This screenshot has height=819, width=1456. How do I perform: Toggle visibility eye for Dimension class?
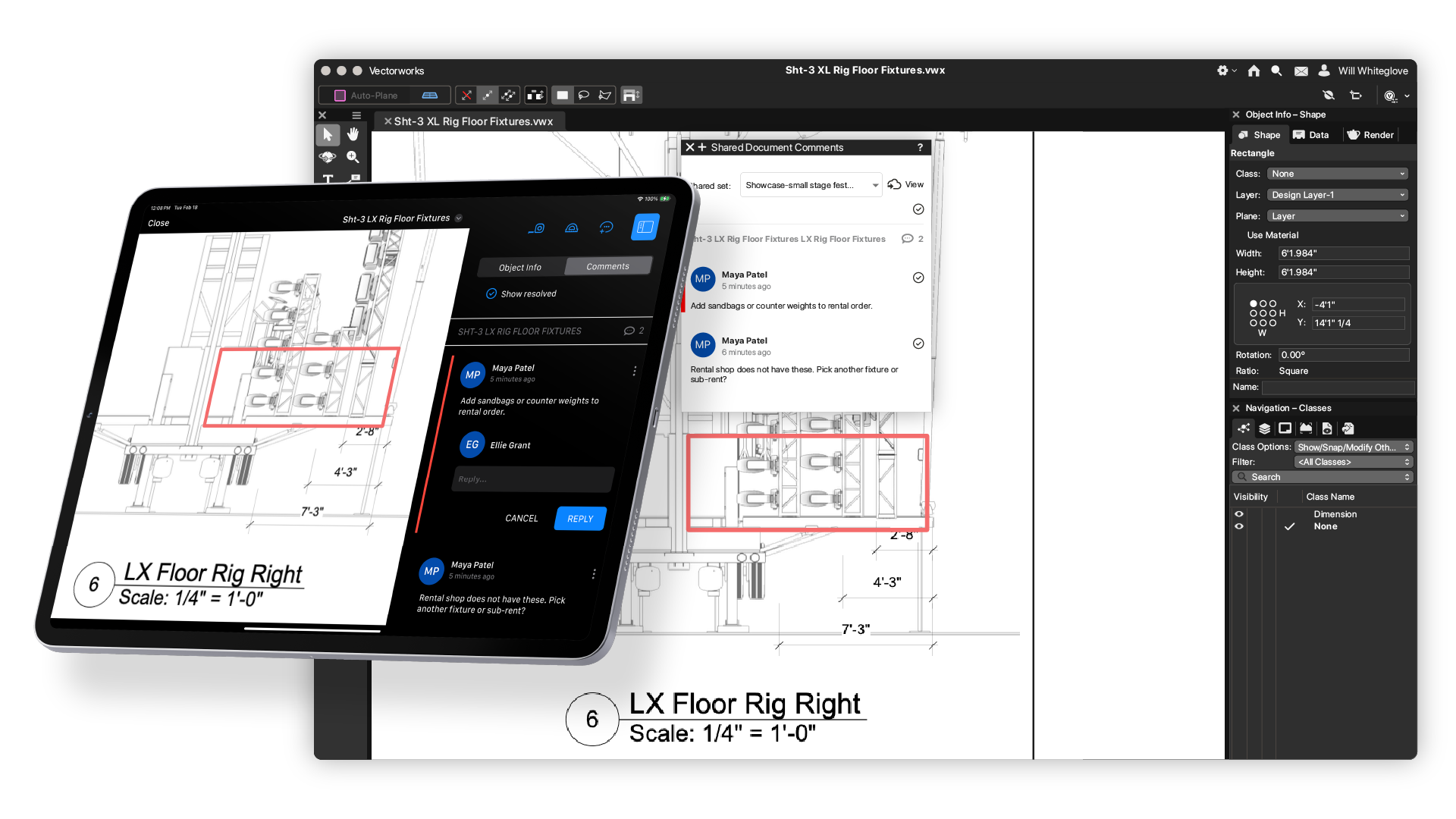click(1239, 514)
